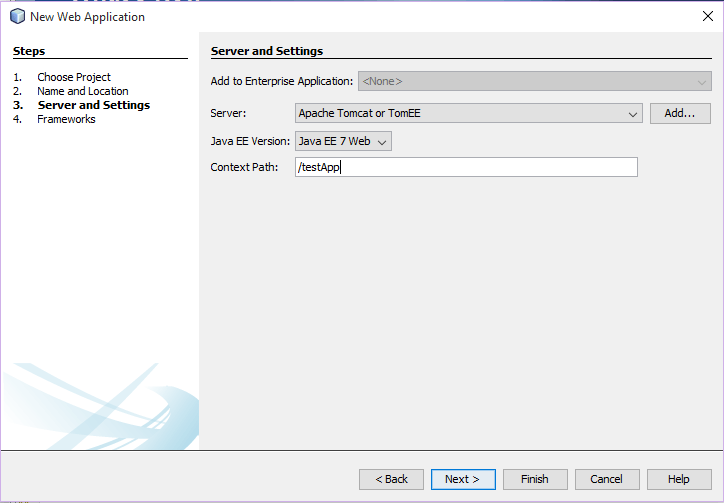The width and height of the screenshot is (724, 503).
Task: Select the Name and Location step
Action: [82, 91]
